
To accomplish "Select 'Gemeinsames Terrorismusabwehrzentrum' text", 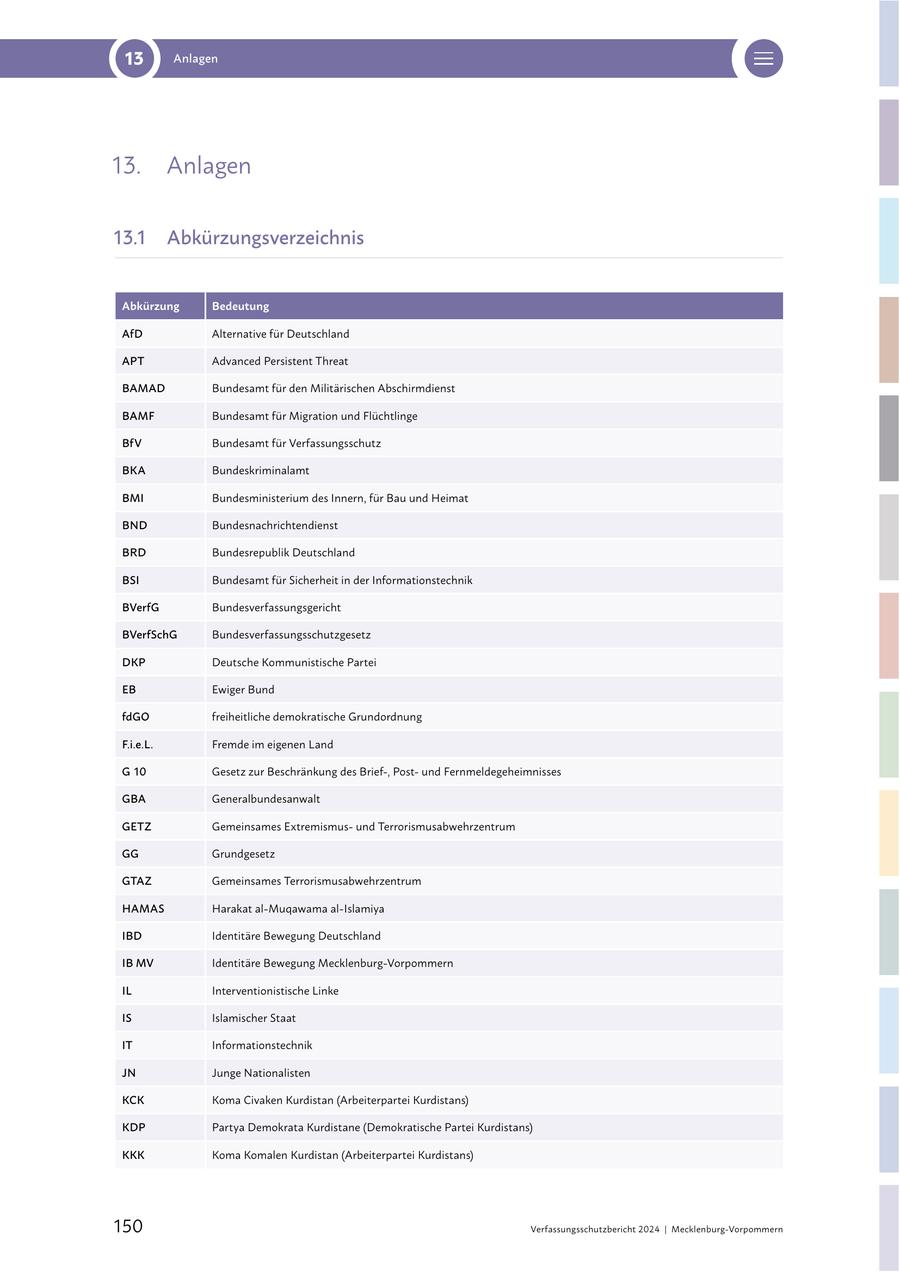I will 316,881.
